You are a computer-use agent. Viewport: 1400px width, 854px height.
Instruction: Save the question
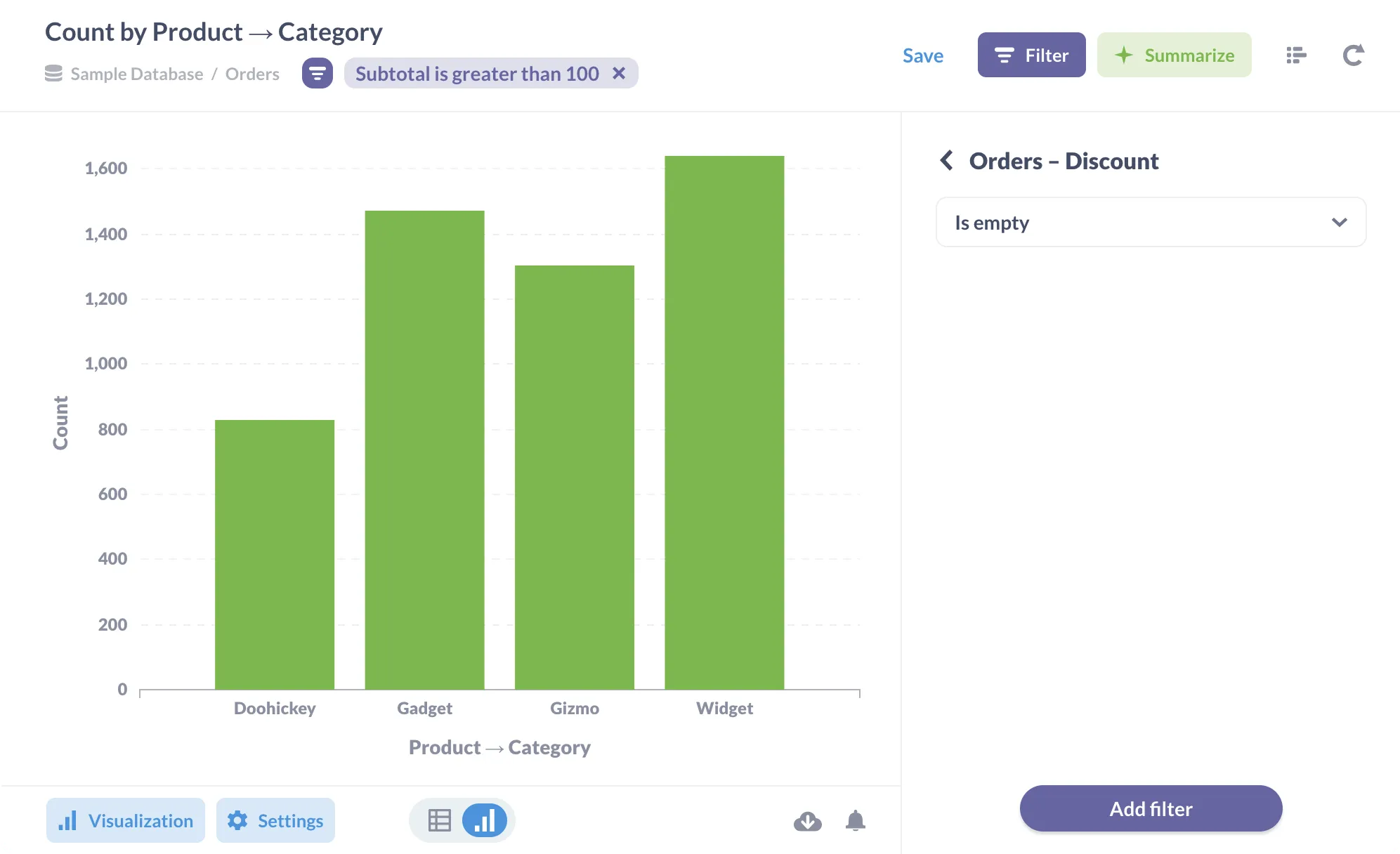(922, 55)
